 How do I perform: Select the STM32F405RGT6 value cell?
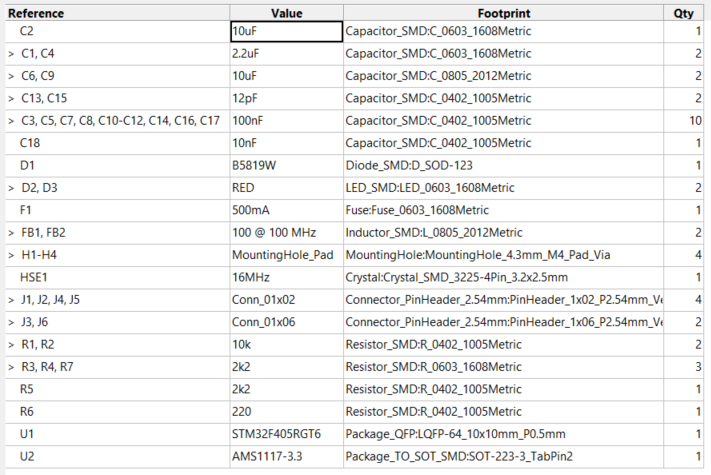click(x=286, y=434)
